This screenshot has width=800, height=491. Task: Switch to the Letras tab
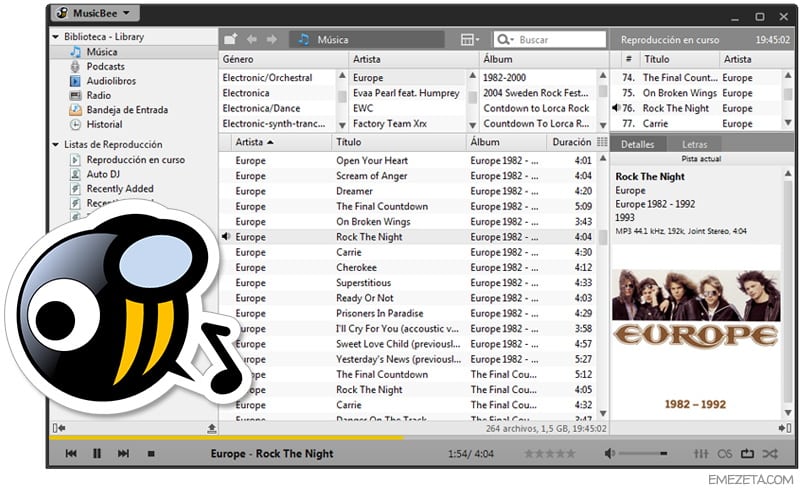coord(694,144)
